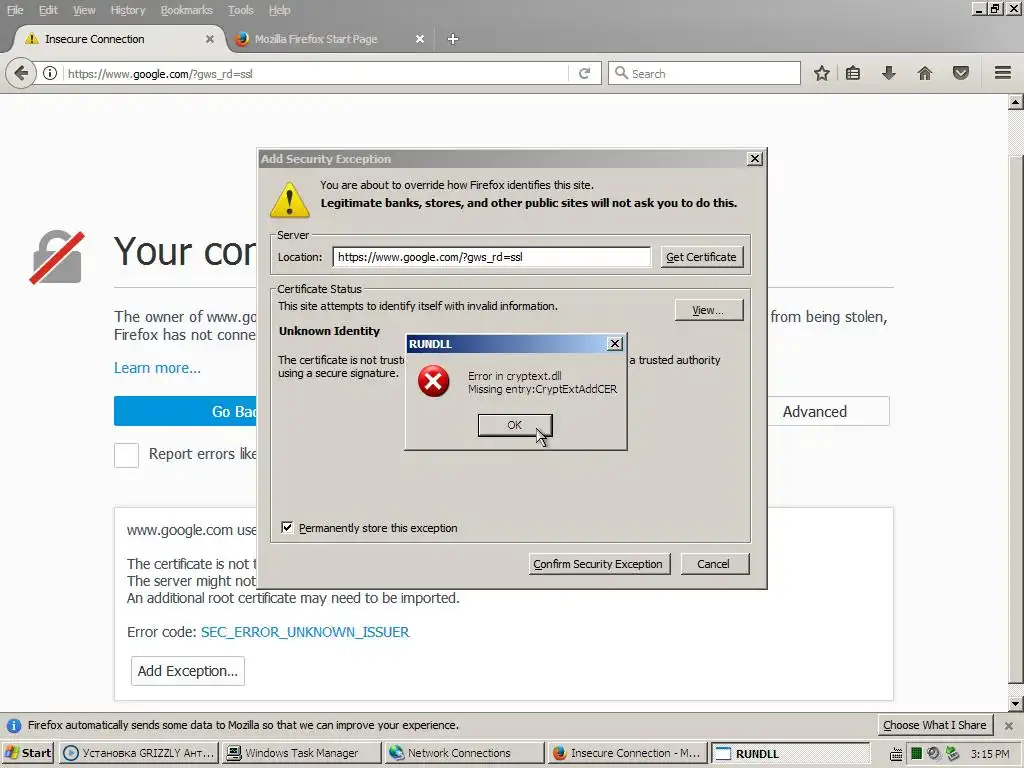Close the RUNDLL error dialog with X
Viewport: 1024px width, 768px height.
click(x=615, y=344)
